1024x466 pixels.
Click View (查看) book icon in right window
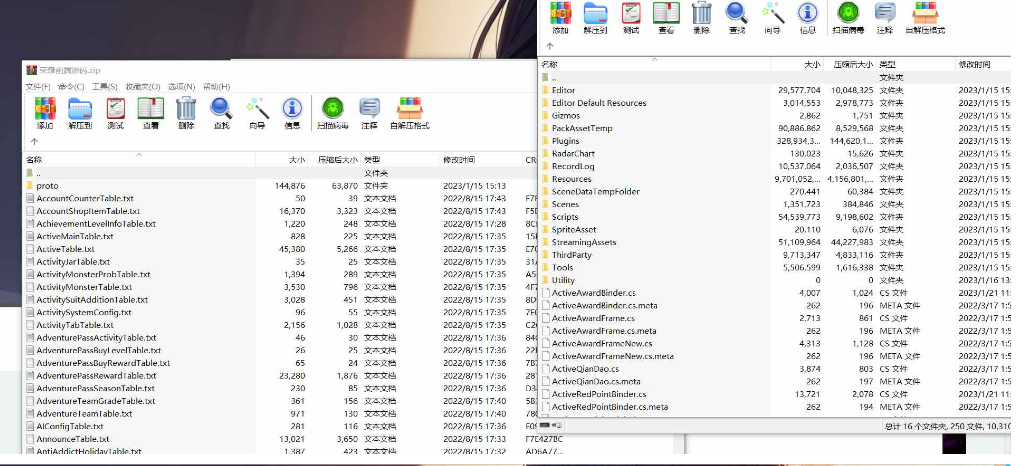[x=666, y=16]
